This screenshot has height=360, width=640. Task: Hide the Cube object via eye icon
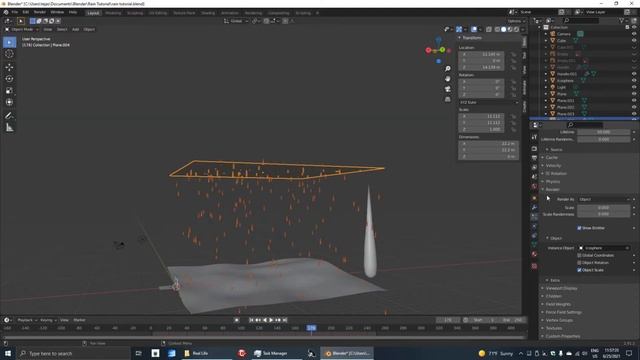(x=634, y=40)
